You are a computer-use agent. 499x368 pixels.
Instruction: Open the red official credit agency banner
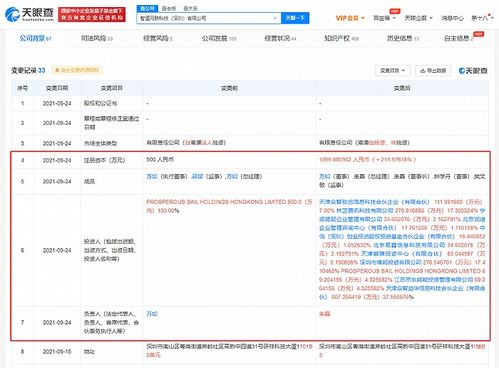[92, 14]
